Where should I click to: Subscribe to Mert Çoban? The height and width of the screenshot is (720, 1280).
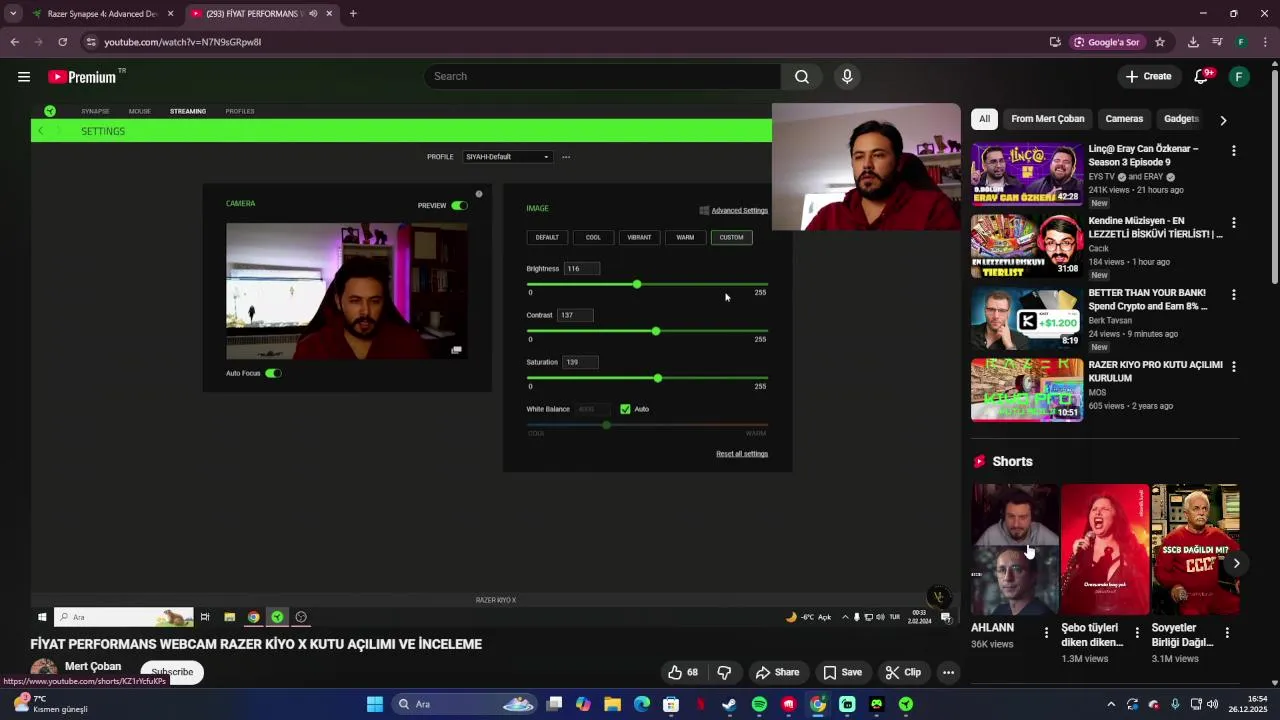(172, 672)
